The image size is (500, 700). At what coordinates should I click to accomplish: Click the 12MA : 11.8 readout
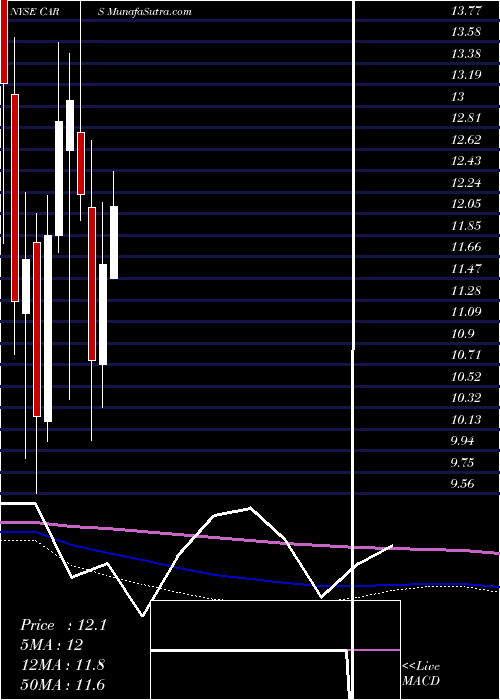[x=63, y=665]
